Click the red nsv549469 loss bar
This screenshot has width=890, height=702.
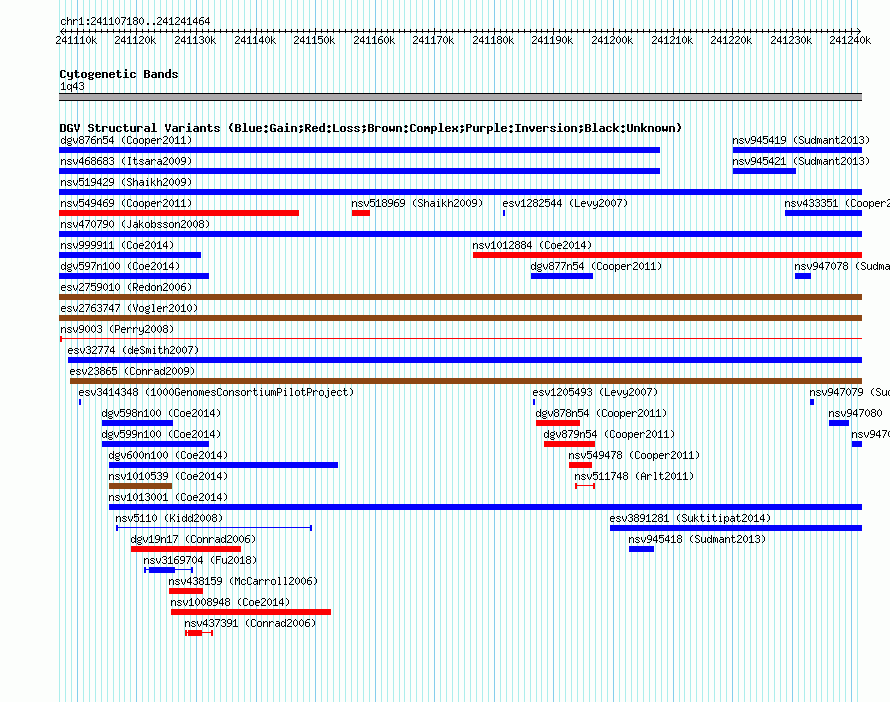(x=179, y=213)
